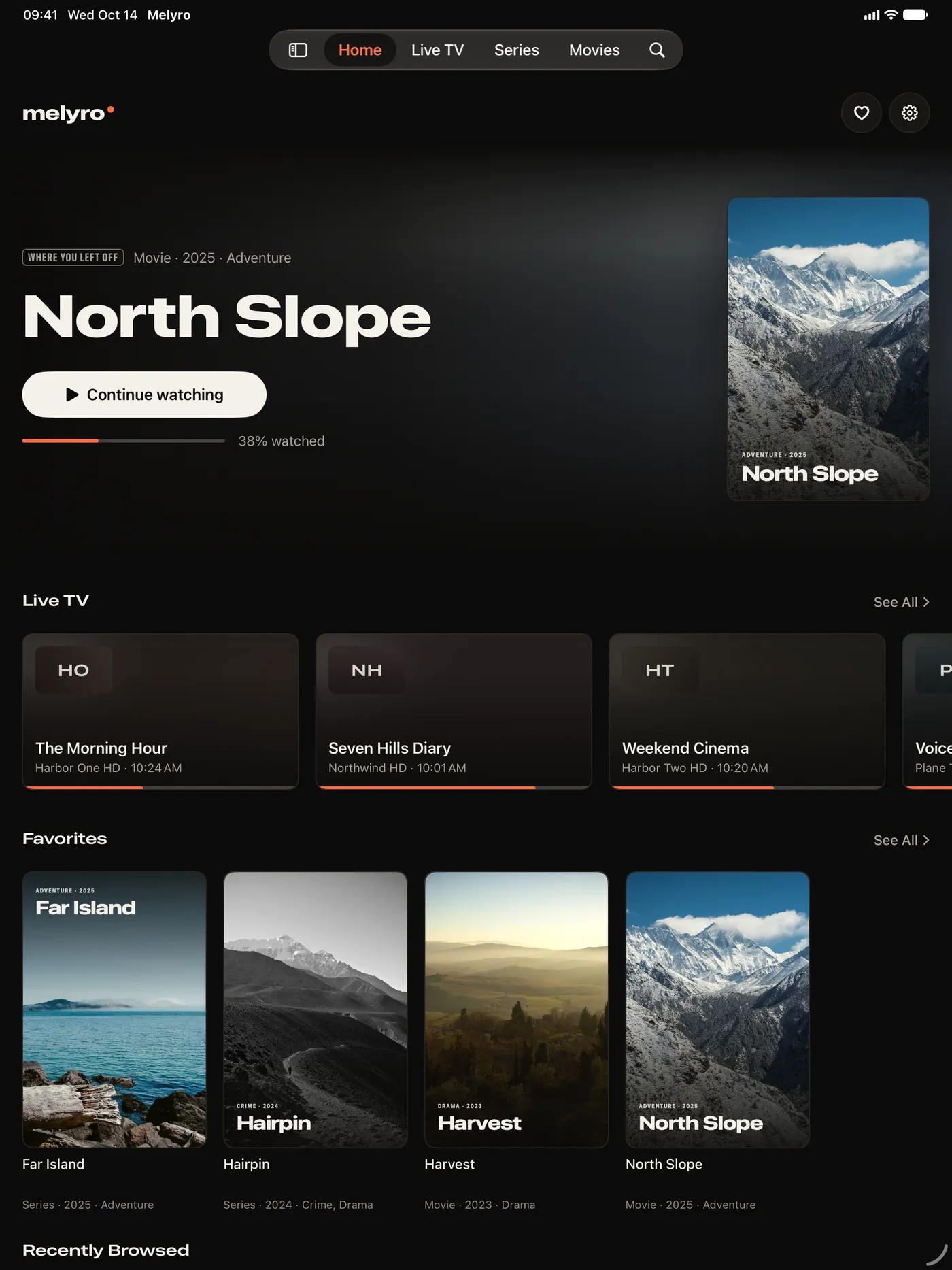Switch to Live TV tab
This screenshot has width=952, height=1270.
click(437, 50)
